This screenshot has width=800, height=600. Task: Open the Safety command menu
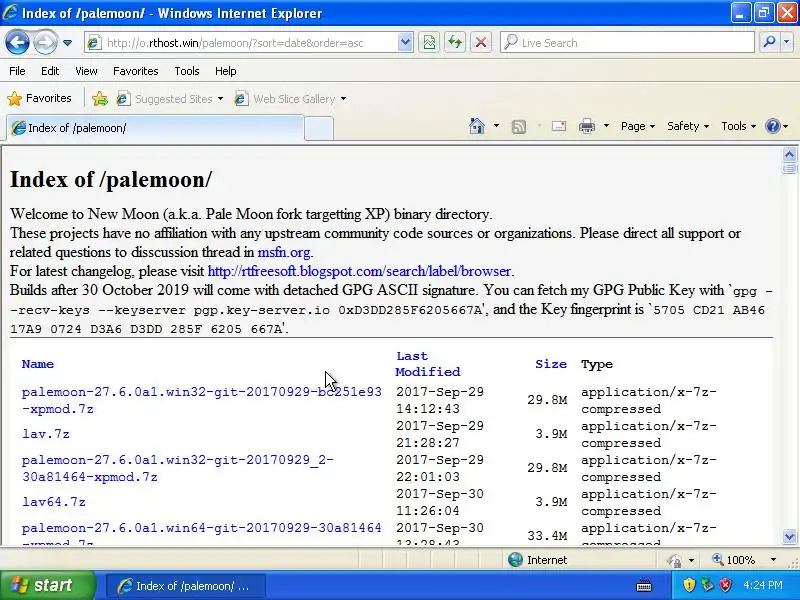click(688, 126)
